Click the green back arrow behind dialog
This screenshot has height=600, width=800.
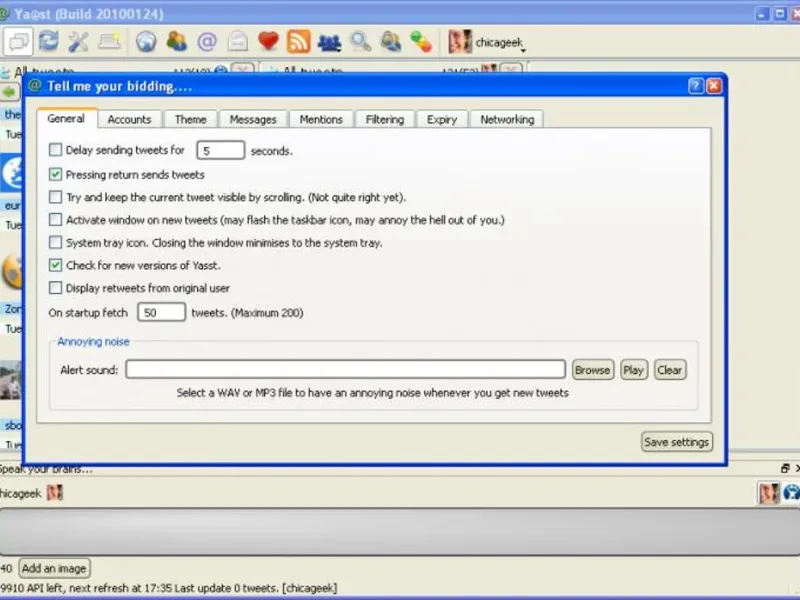[x=10, y=92]
